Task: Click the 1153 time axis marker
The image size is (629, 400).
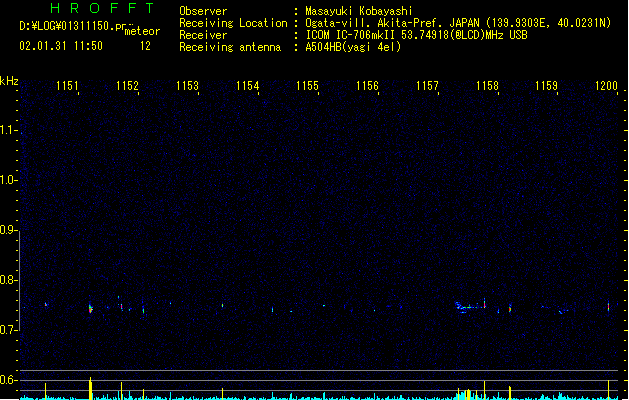Action: [x=187, y=86]
